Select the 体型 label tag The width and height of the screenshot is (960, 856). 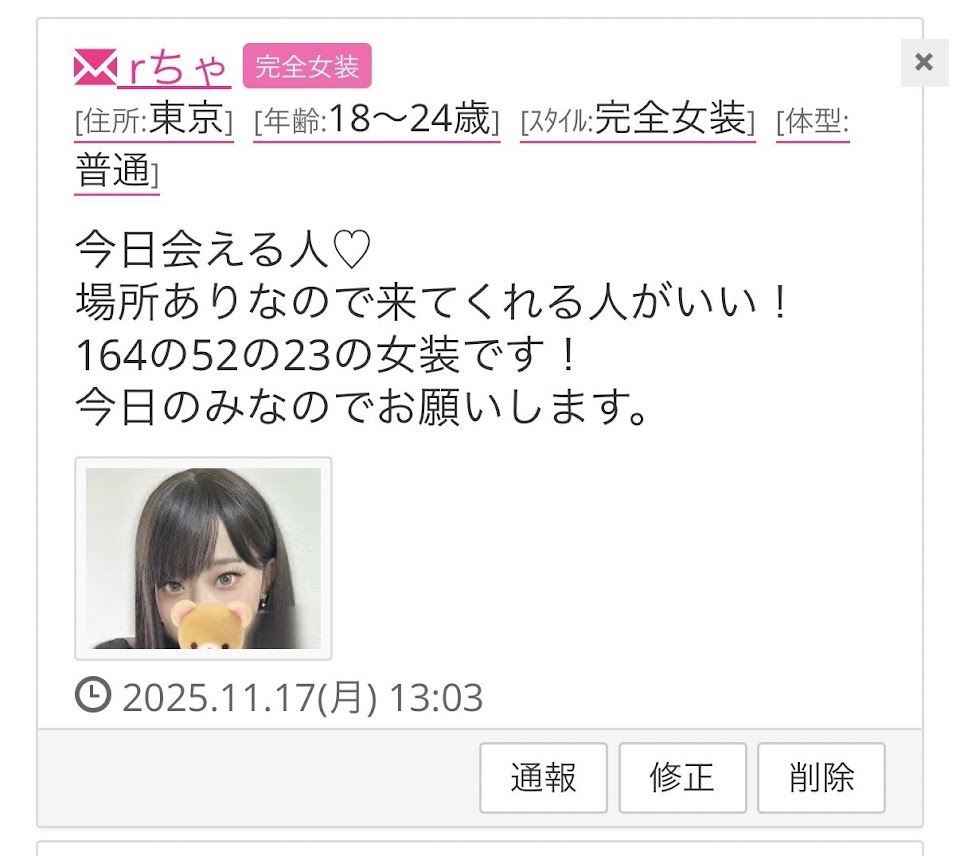(812, 121)
